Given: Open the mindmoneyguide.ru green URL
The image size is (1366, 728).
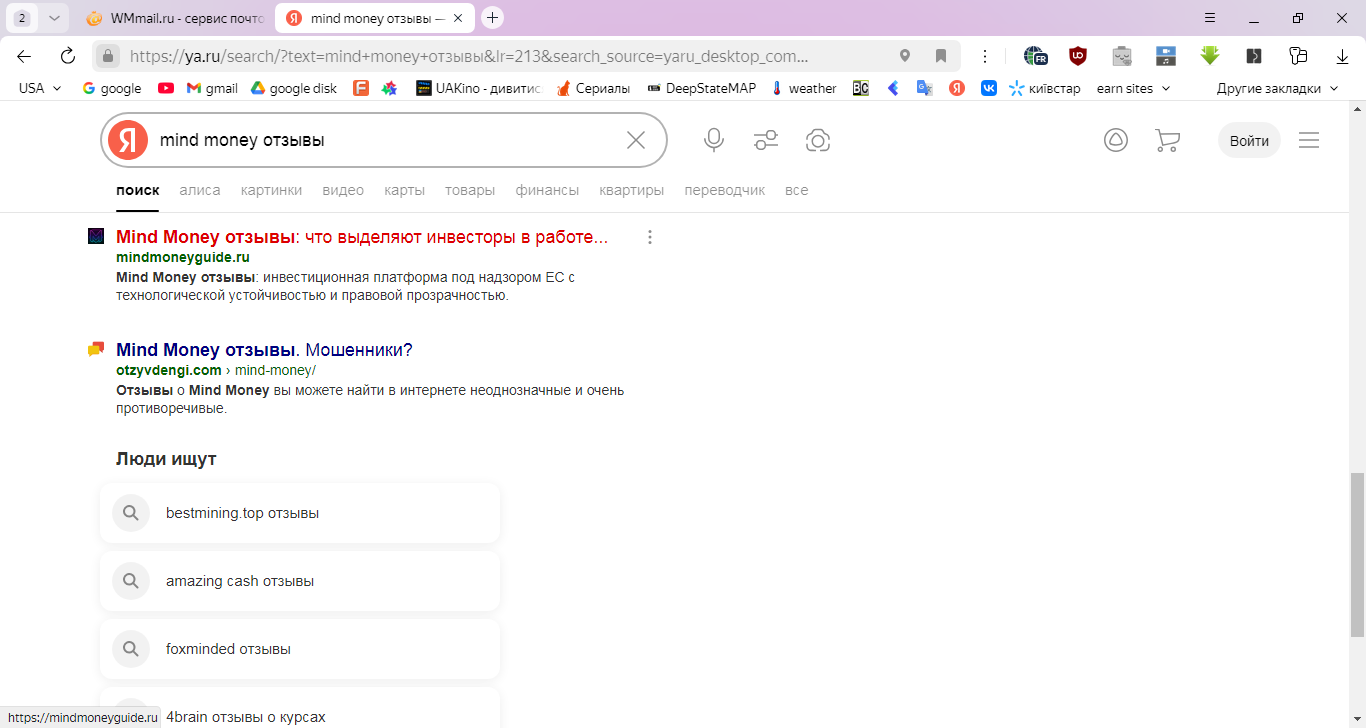Looking at the screenshot, I should coord(183,257).
